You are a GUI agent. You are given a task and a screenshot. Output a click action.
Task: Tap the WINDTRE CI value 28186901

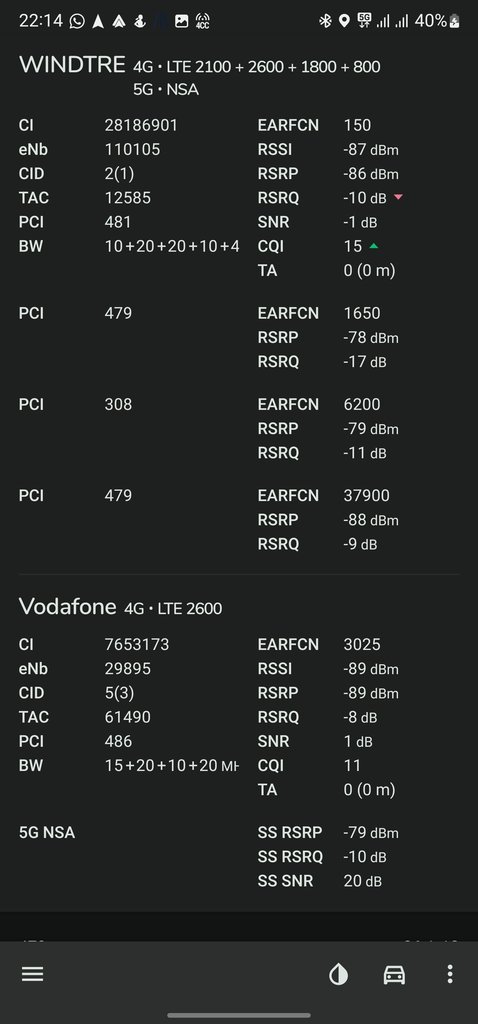click(141, 125)
